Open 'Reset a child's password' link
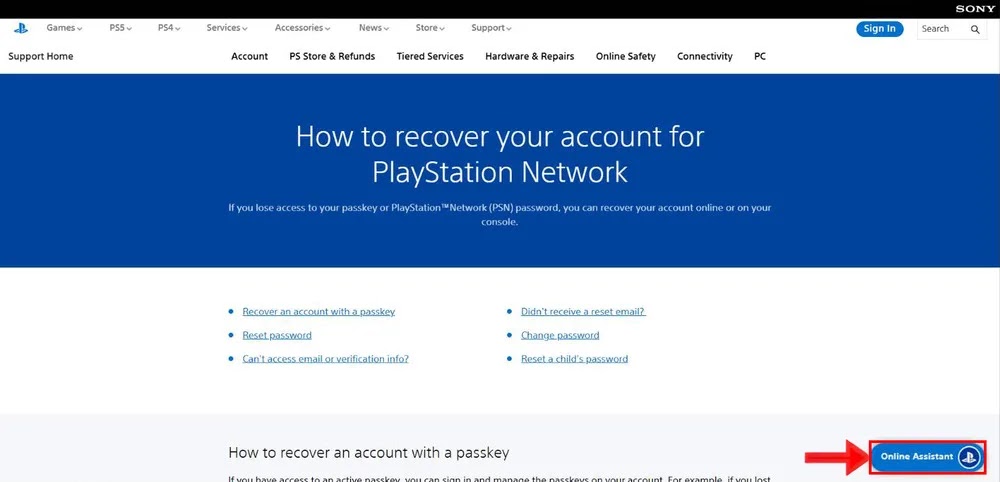The width and height of the screenshot is (1000, 482). coord(574,359)
